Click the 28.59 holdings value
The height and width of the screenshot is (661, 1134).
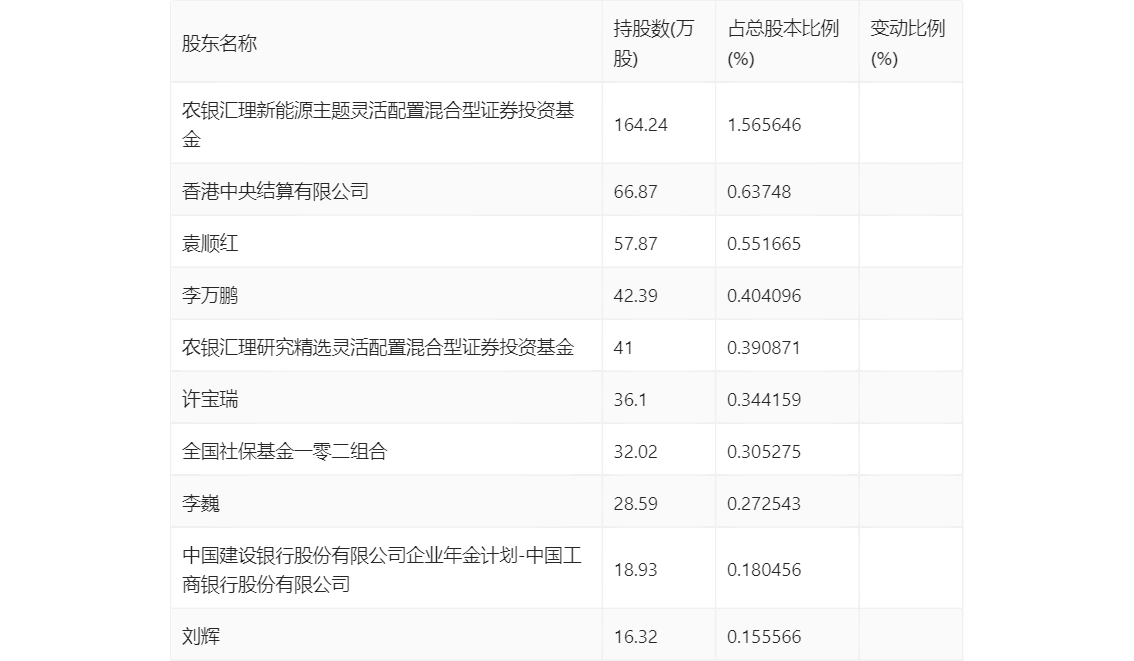636,504
